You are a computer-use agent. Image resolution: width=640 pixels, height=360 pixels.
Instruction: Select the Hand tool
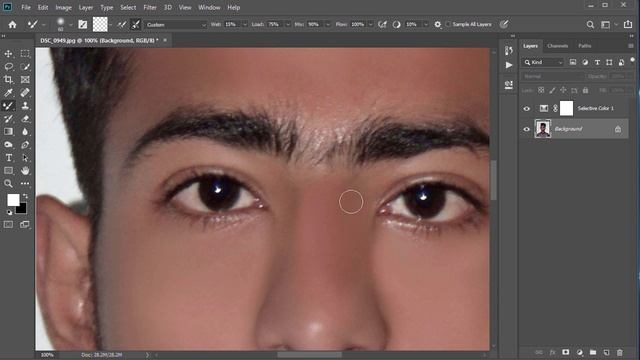[x=25, y=171]
